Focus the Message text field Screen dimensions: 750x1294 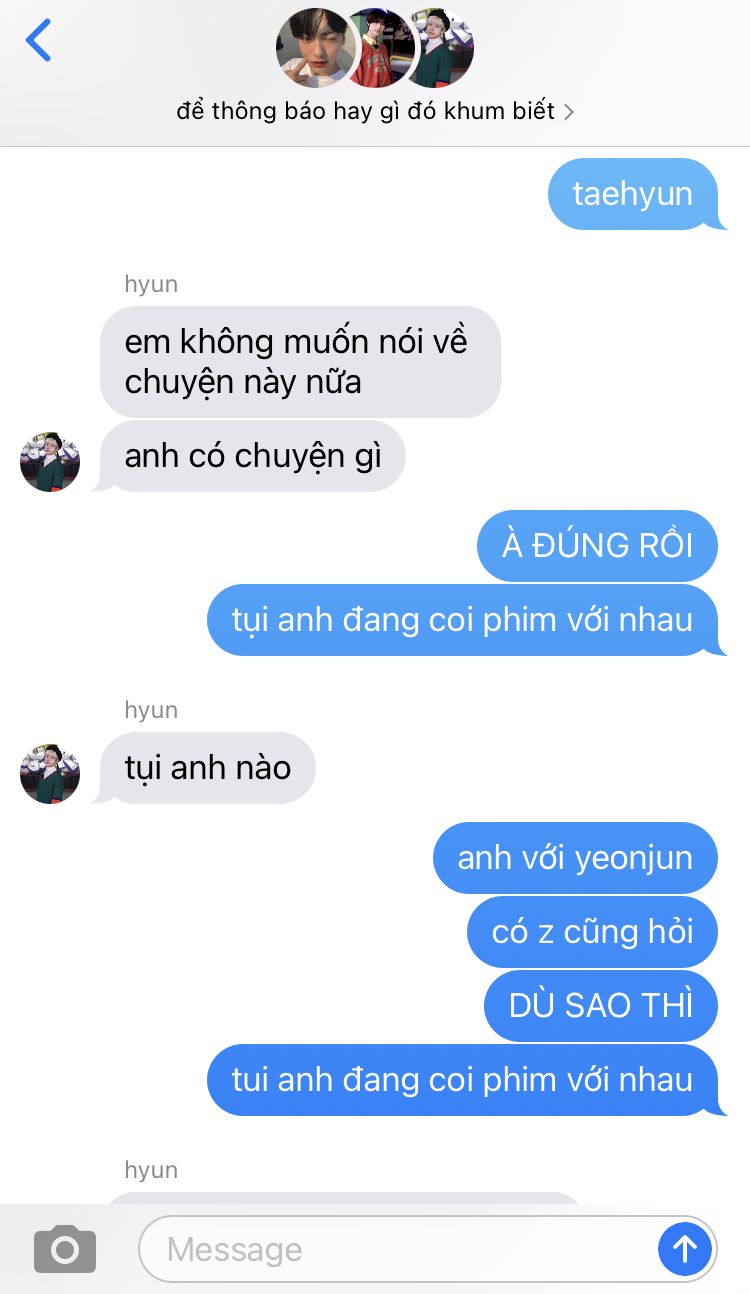tap(397, 1249)
